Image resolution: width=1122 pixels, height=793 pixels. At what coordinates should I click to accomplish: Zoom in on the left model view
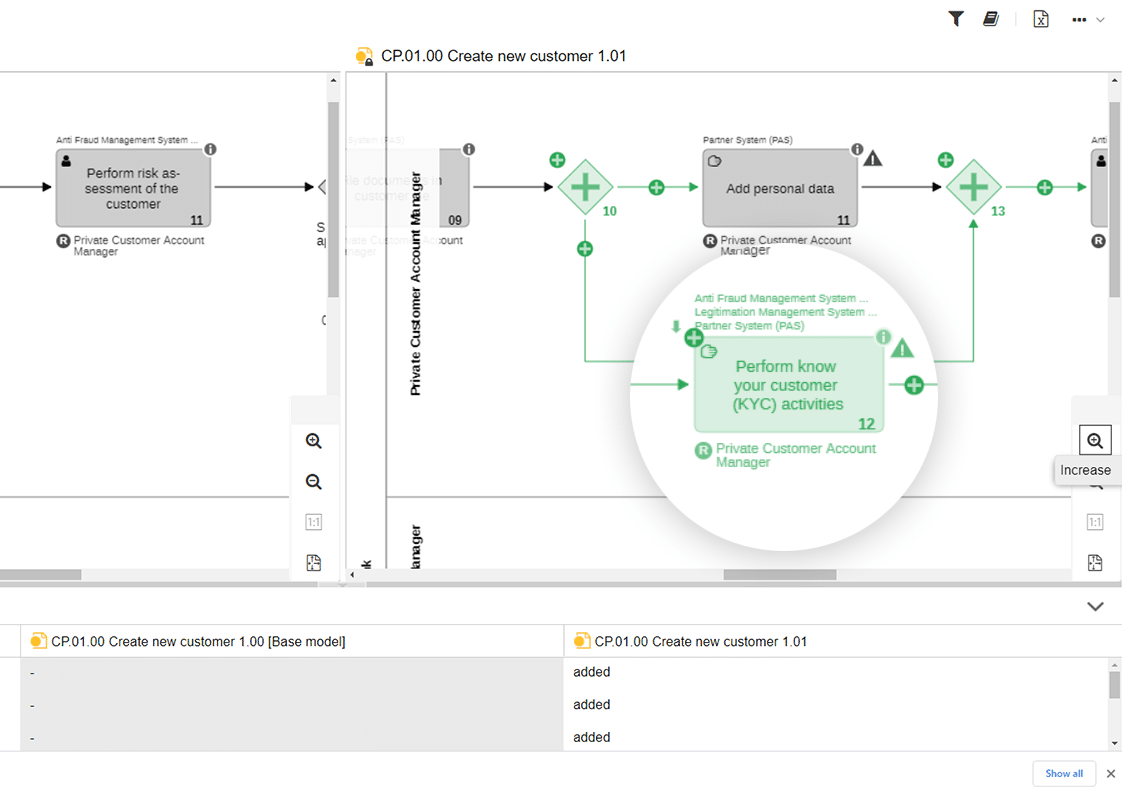click(314, 441)
